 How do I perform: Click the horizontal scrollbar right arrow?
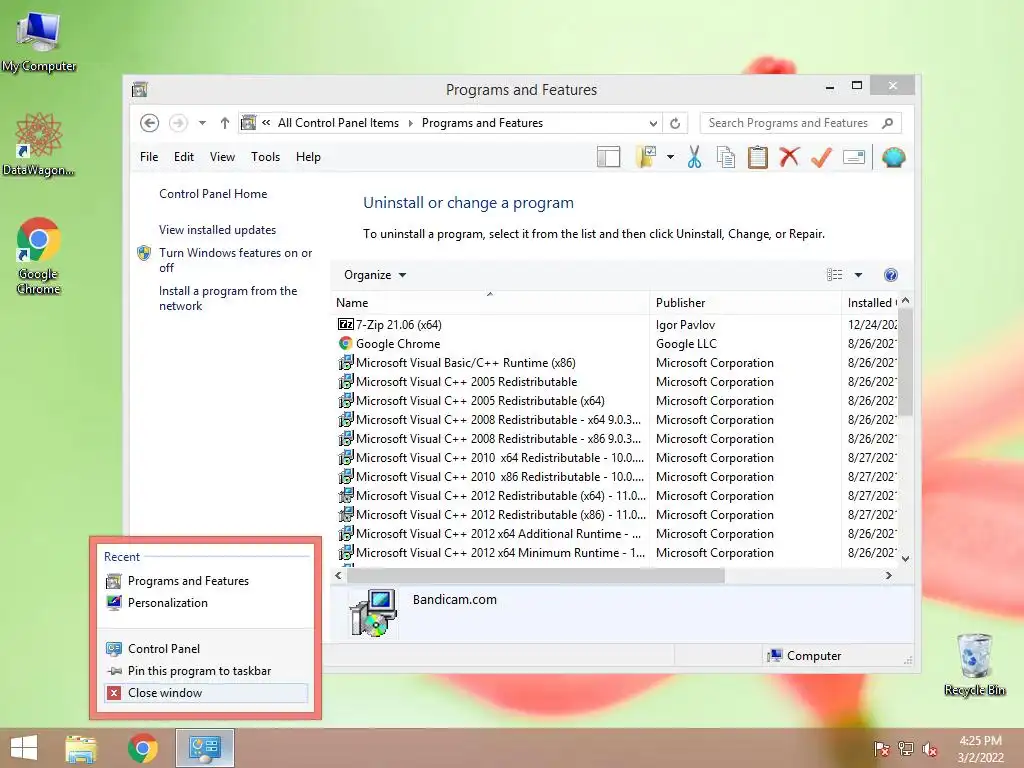(888, 575)
